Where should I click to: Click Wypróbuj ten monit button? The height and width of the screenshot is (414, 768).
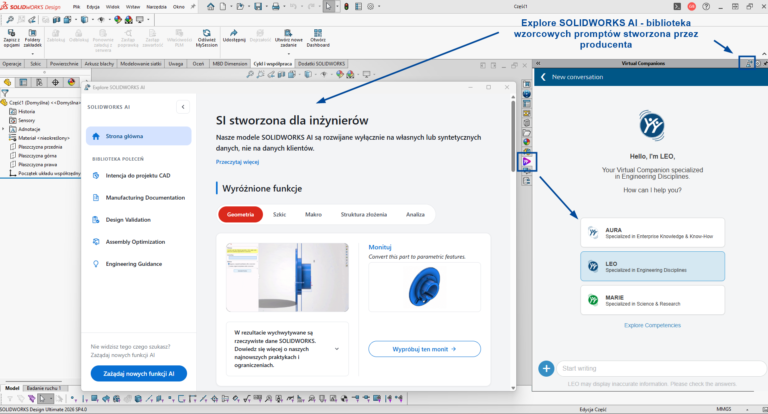pyautogui.click(x=424, y=349)
